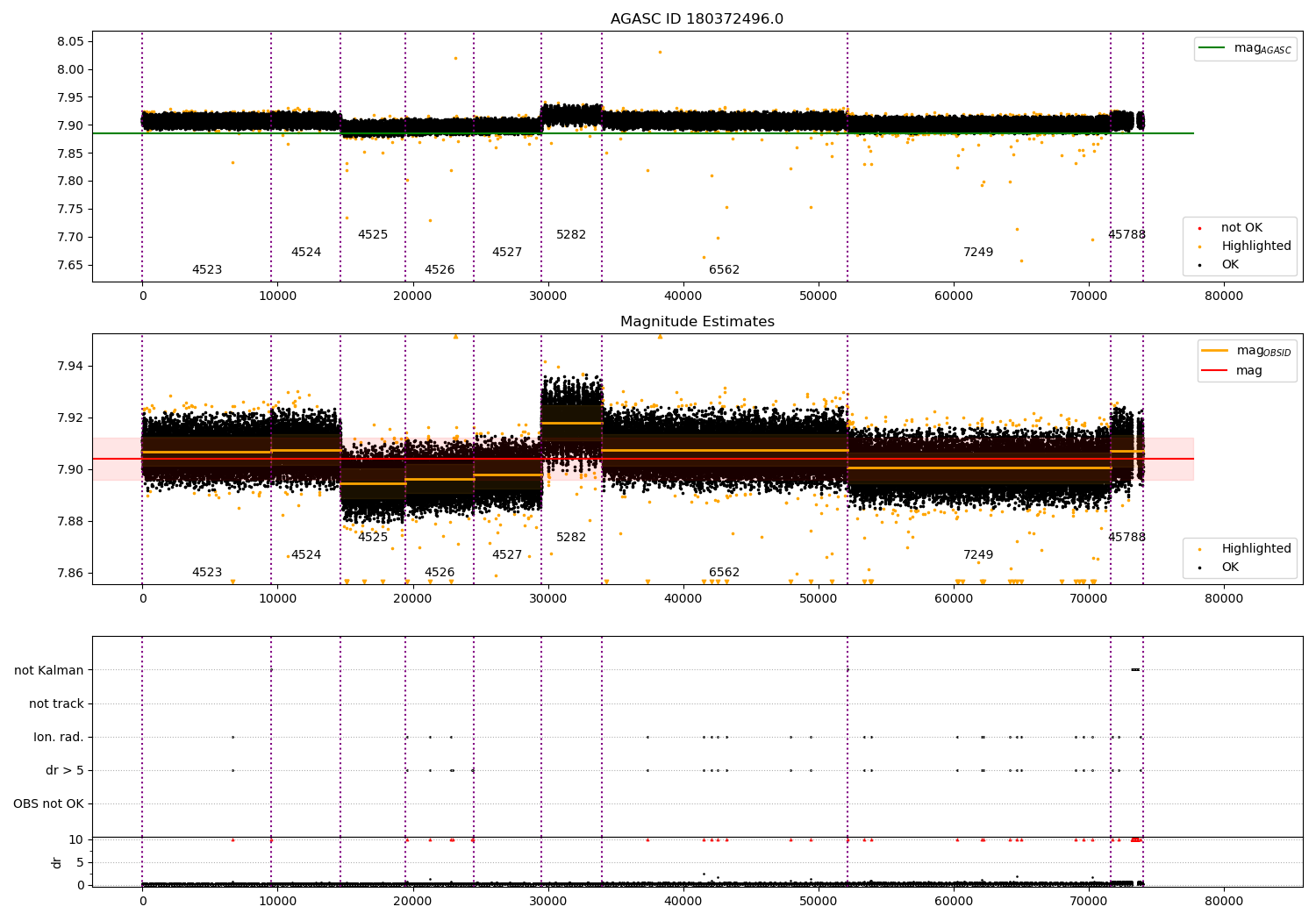
Task: Click the rotated 'dr' axis label
Action: (57, 862)
